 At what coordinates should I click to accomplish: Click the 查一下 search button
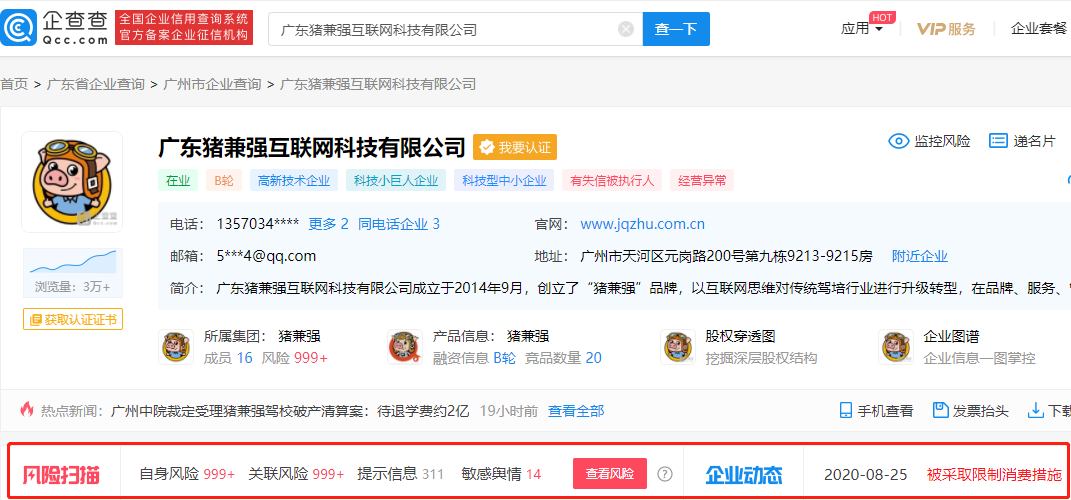[676, 29]
